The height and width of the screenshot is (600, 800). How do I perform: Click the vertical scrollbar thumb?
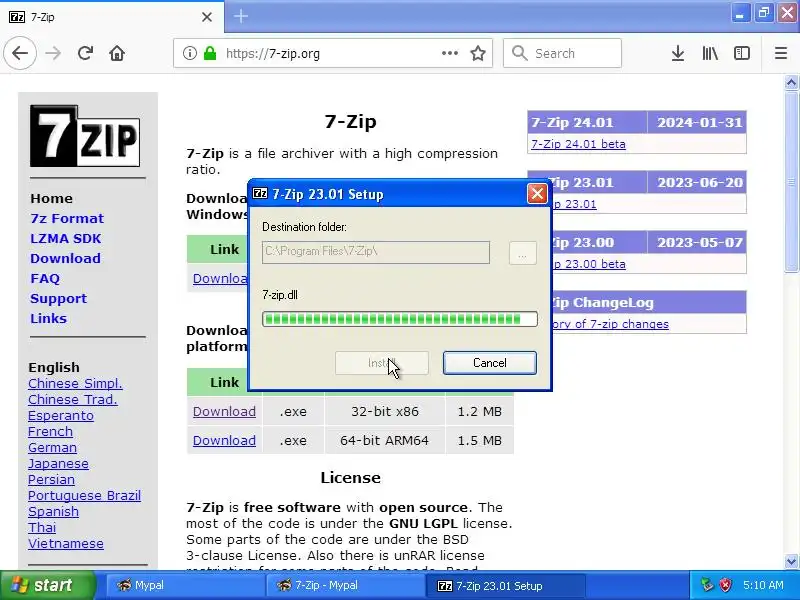(791, 182)
